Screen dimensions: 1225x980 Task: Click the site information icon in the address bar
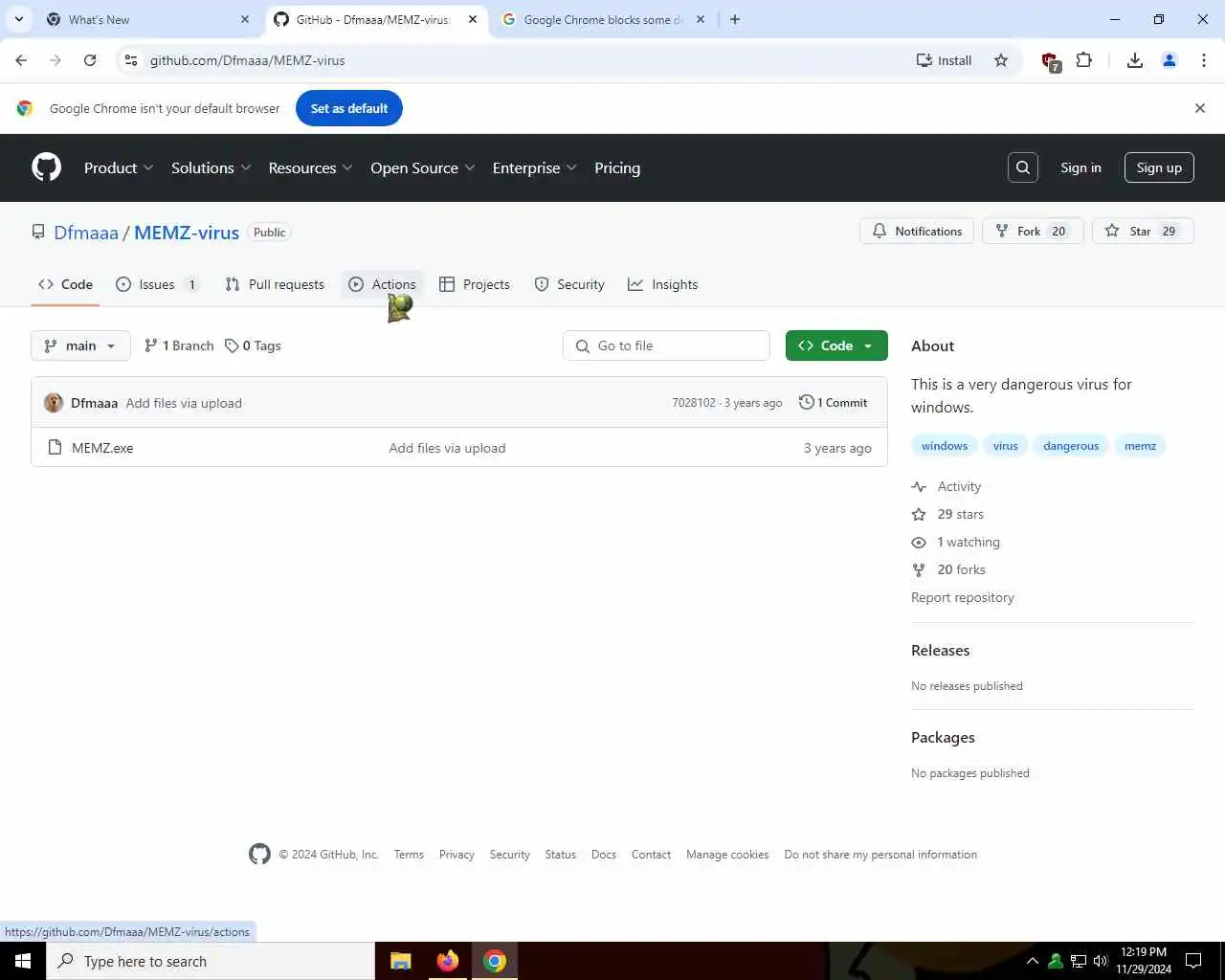[x=131, y=60]
